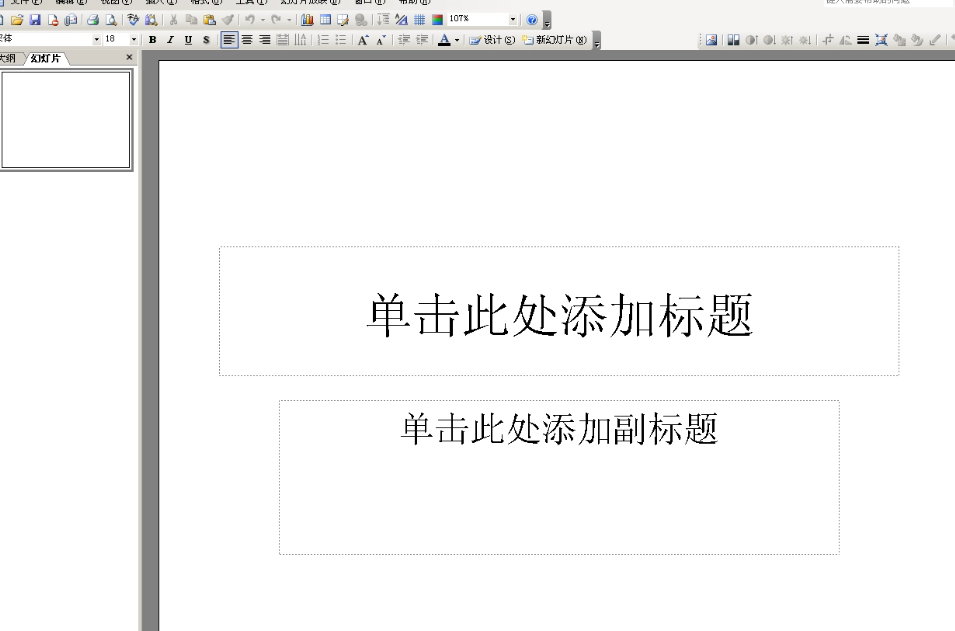The height and width of the screenshot is (631, 955).
Task: Insert a table
Action: coord(325,20)
